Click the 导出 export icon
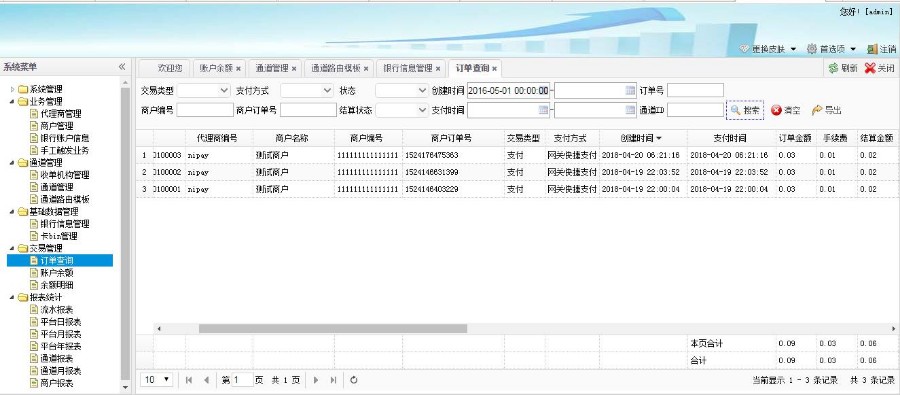900x395 pixels. pyautogui.click(x=817, y=110)
